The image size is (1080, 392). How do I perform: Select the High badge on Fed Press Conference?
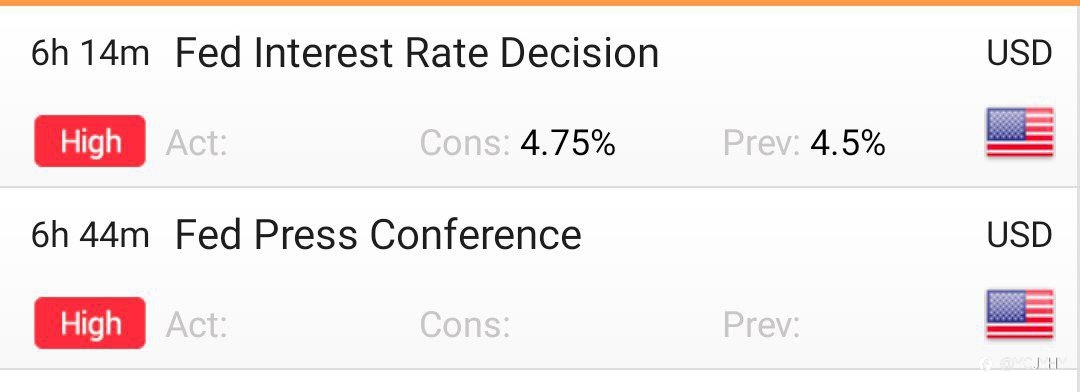click(90, 323)
